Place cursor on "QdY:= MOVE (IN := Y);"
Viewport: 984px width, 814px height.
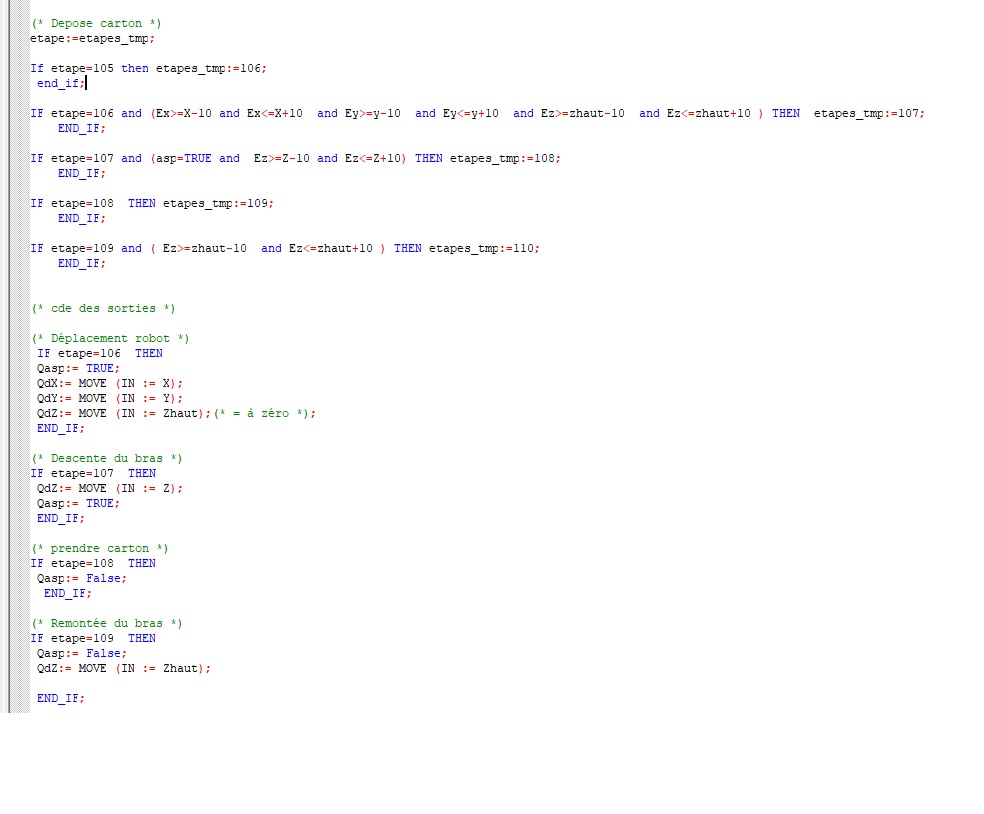pyautogui.click(x=110, y=398)
